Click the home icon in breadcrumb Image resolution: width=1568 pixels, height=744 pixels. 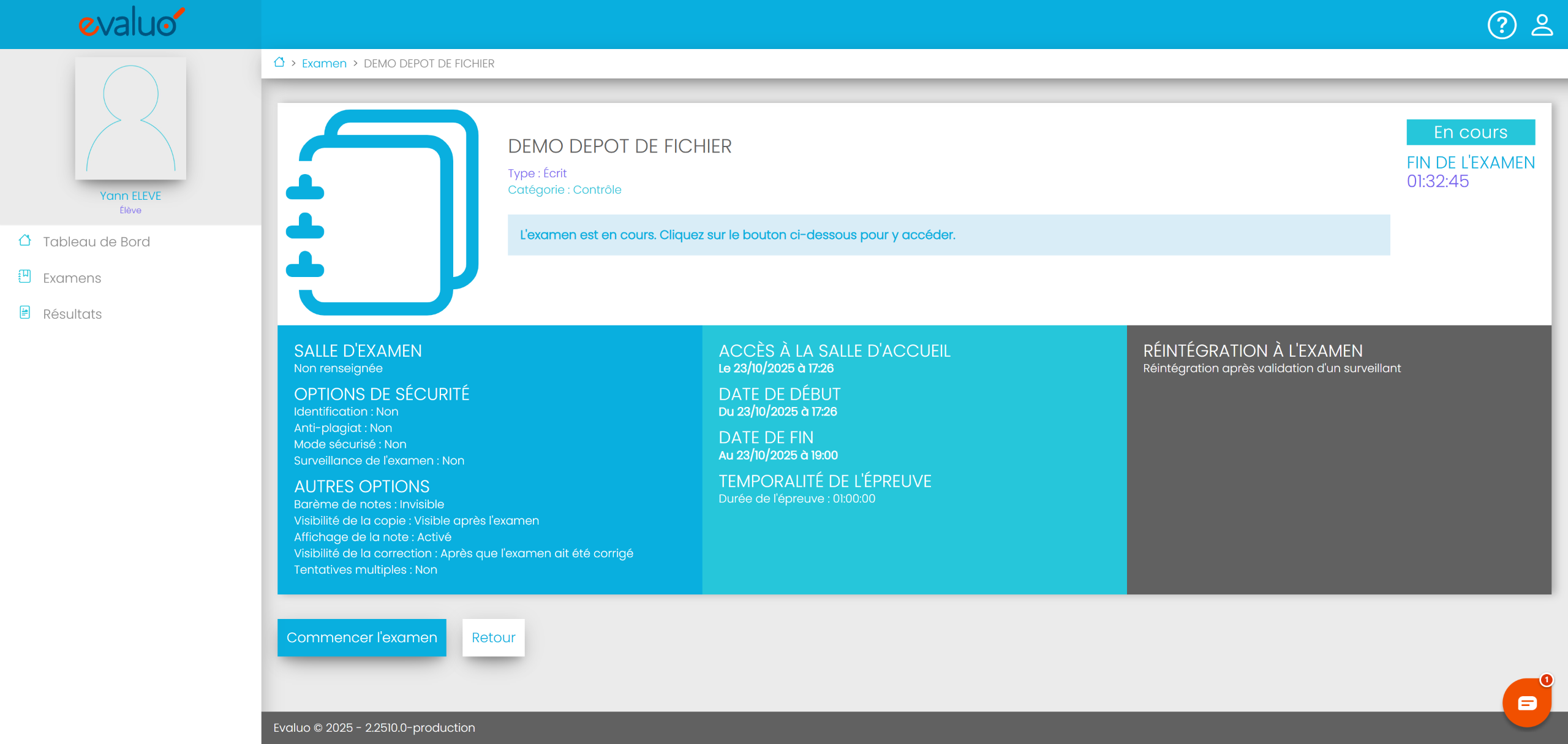click(x=279, y=63)
